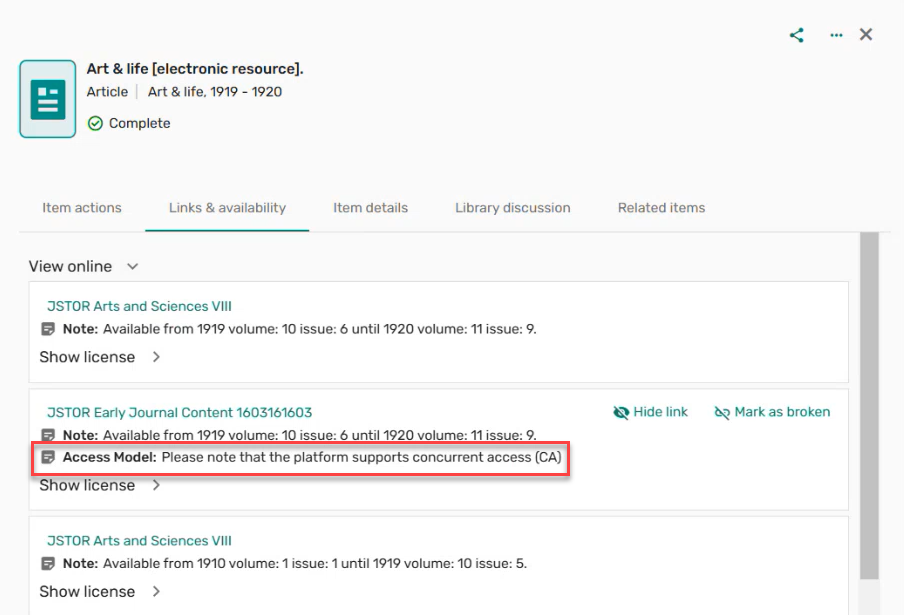
Task: Click the green Complete checkmark icon
Action: click(x=95, y=123)
